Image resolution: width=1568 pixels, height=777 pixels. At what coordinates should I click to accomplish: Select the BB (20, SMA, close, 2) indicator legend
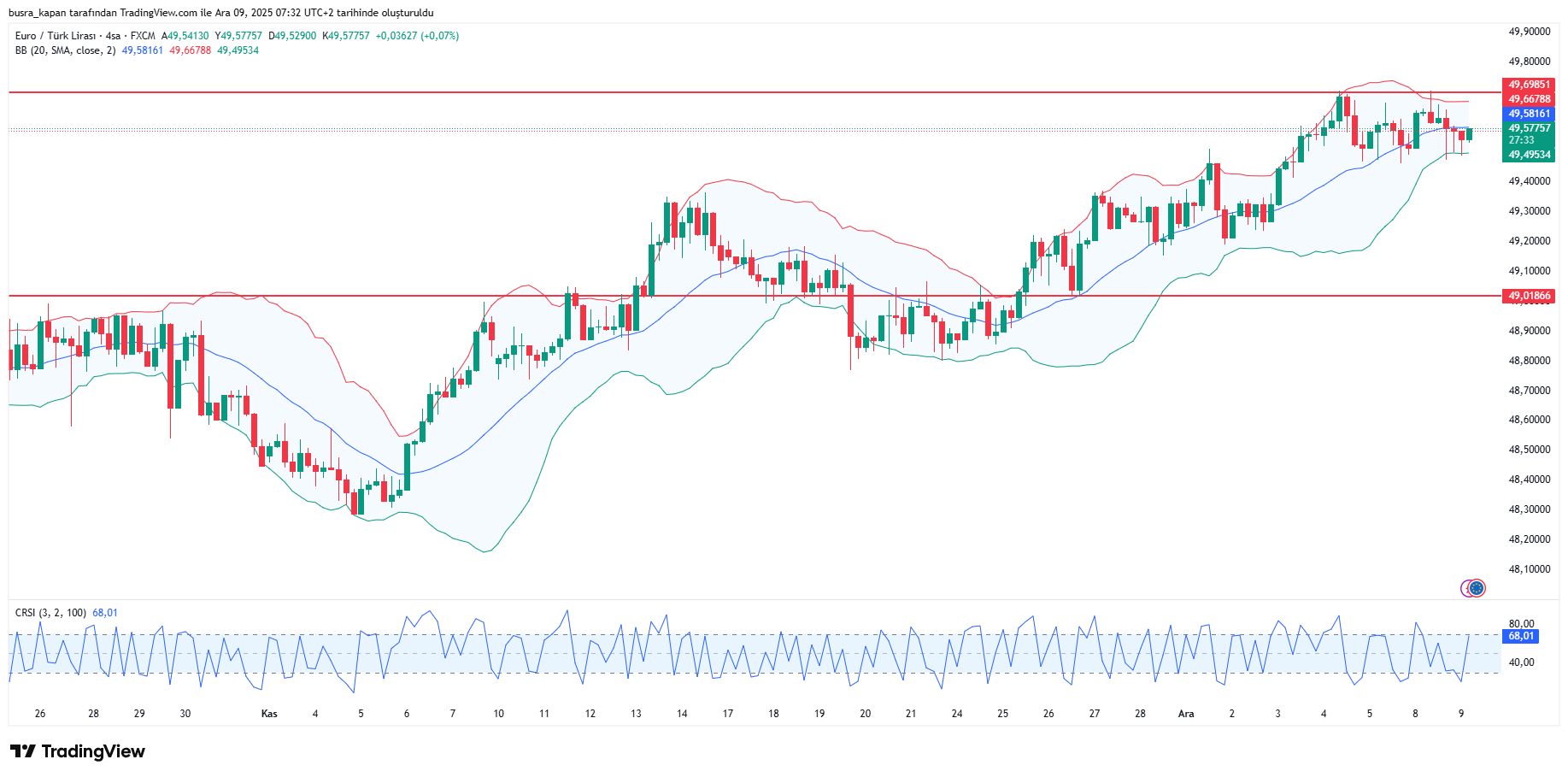point(65,50)
